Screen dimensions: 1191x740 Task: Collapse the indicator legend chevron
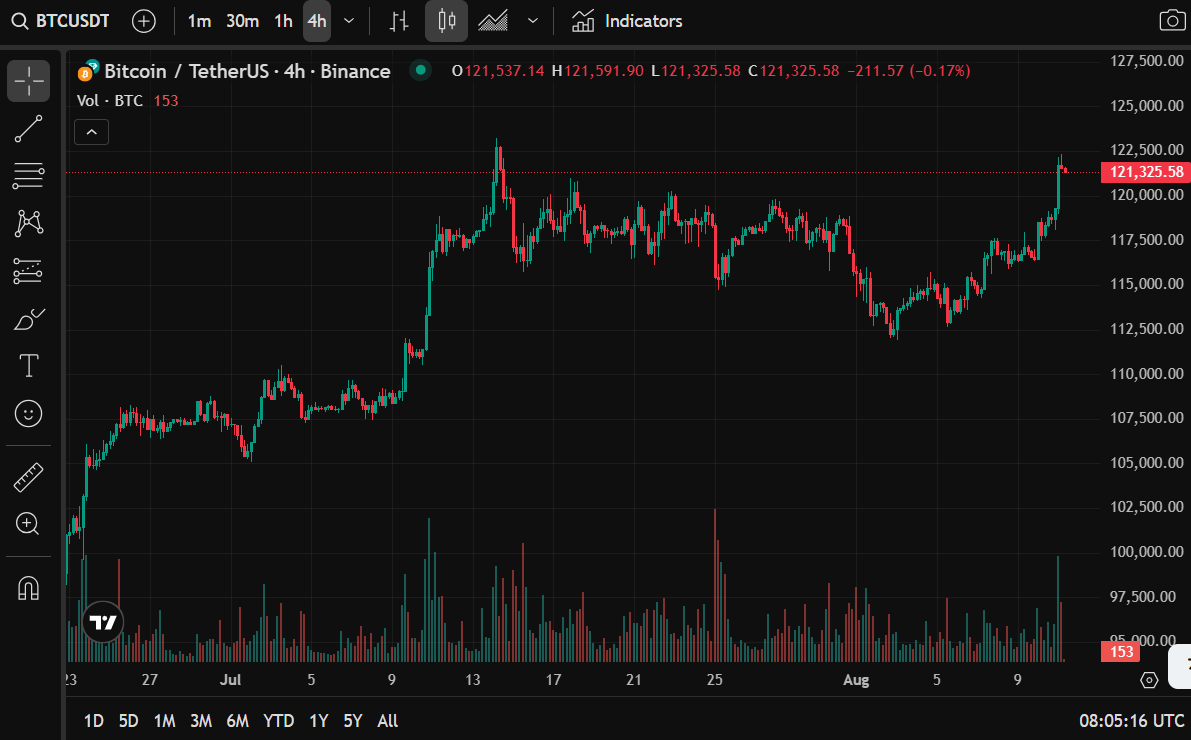(91, 132)
